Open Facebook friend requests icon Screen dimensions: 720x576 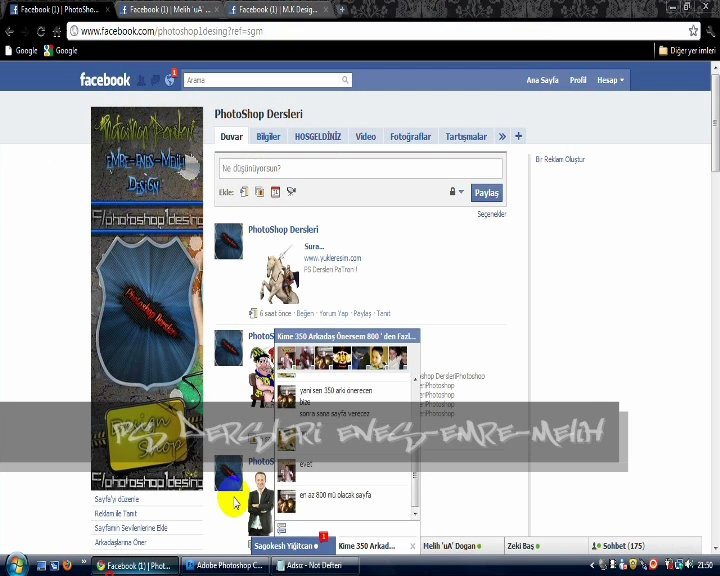(141, 80)
